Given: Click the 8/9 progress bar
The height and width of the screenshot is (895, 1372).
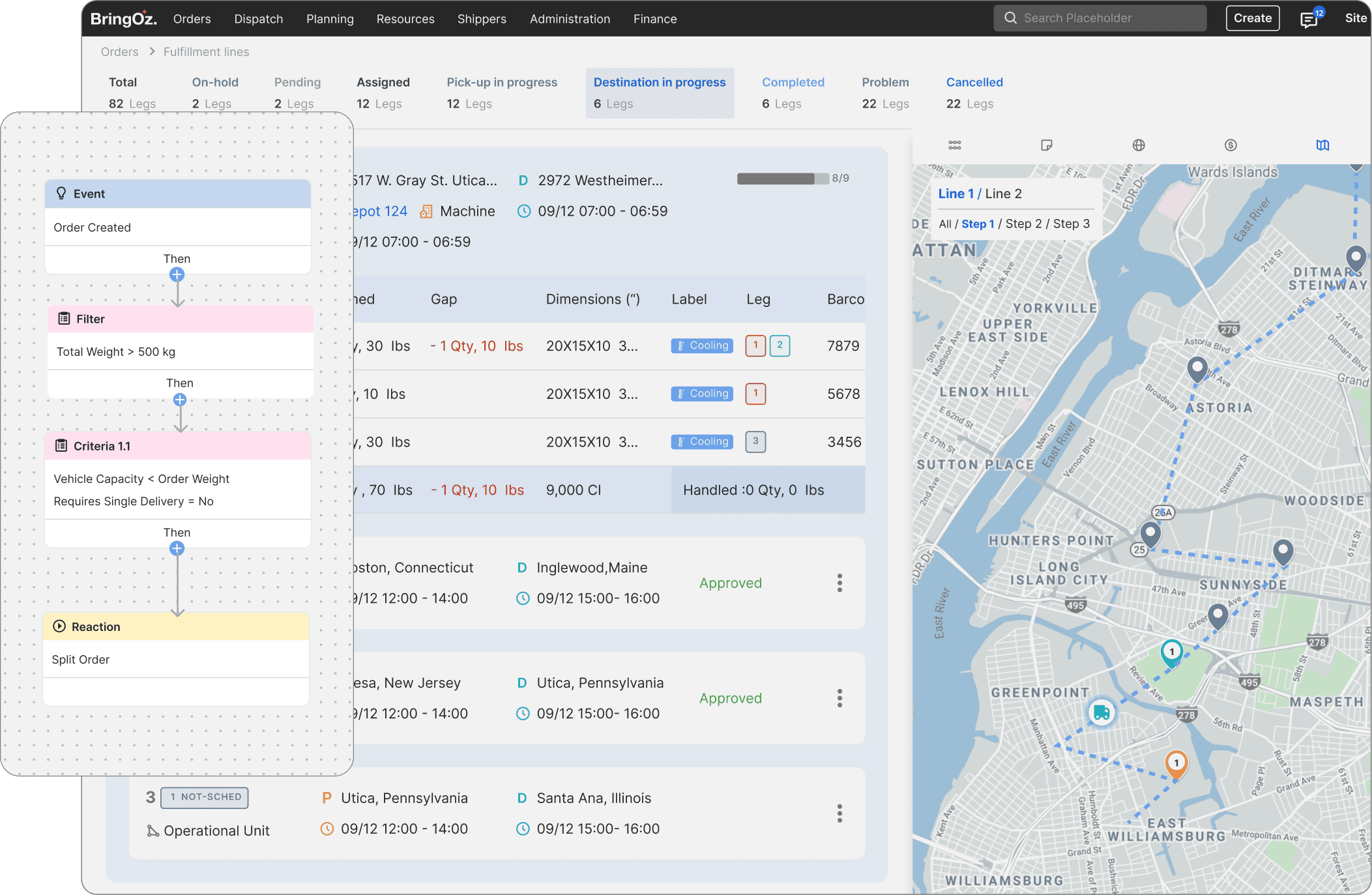Looking at the screenshot, I should pos(783,179).
